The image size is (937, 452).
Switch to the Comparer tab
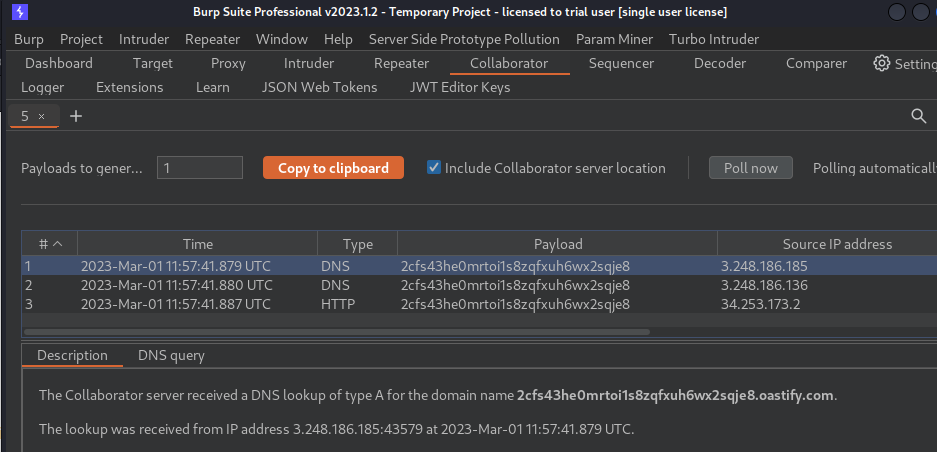[x=816, y=63]
